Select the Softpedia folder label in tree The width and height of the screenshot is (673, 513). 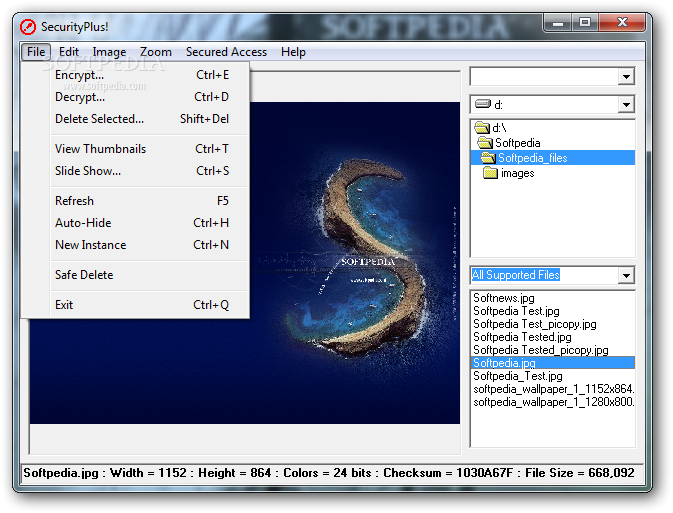pyautogui.click(x=518, y=143)
